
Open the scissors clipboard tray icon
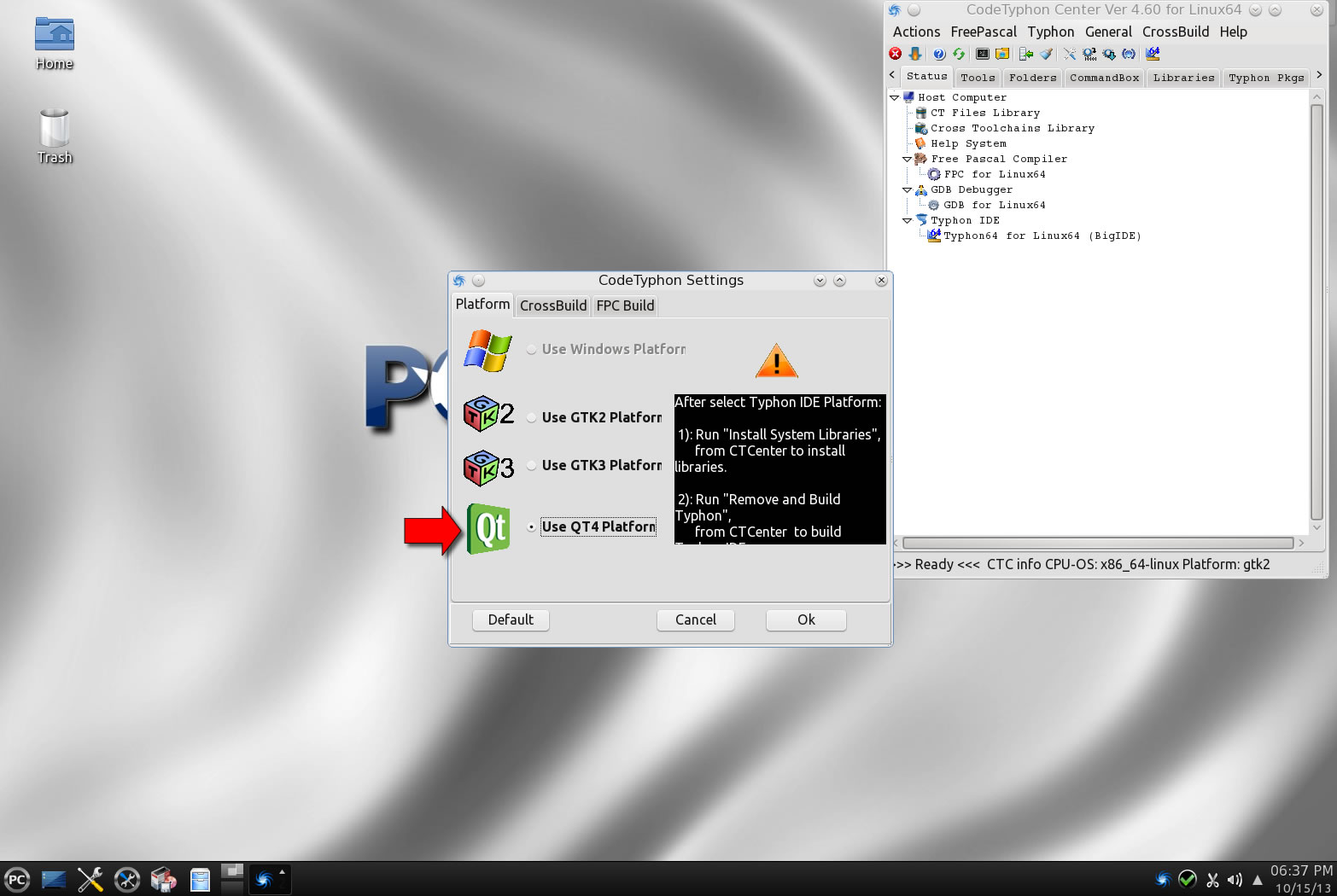point(1212,880)
